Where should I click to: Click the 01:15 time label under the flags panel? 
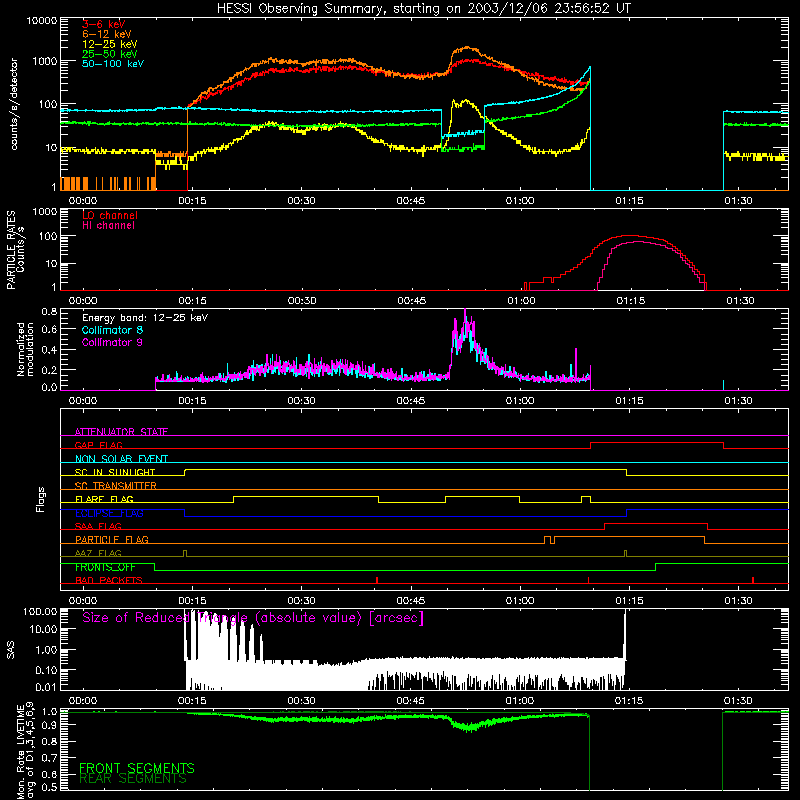[x=629, y=601]
